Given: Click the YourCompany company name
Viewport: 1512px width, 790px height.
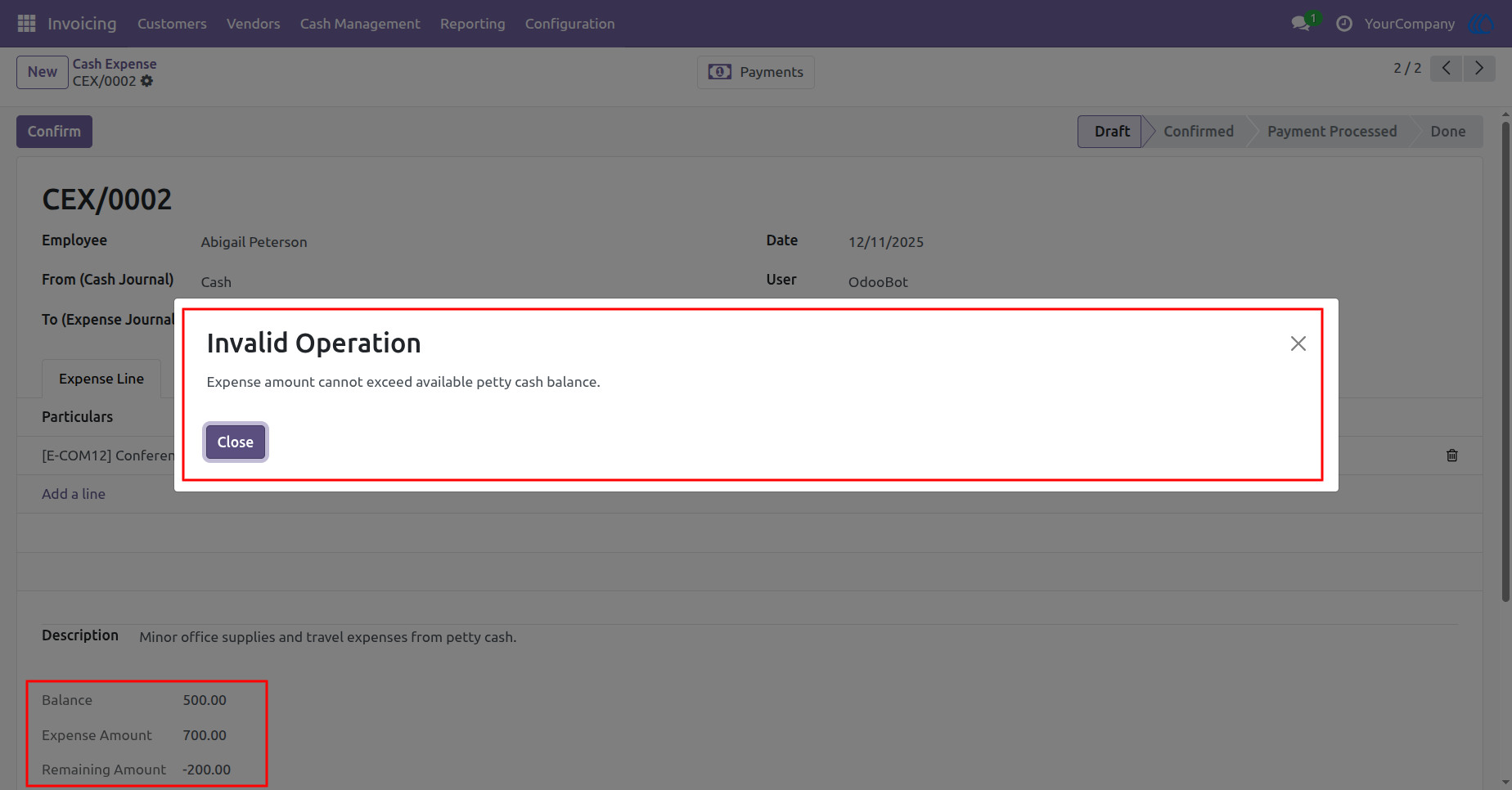Looking at the screenshot, I should pyautogui.click(x=1410, y=24).
